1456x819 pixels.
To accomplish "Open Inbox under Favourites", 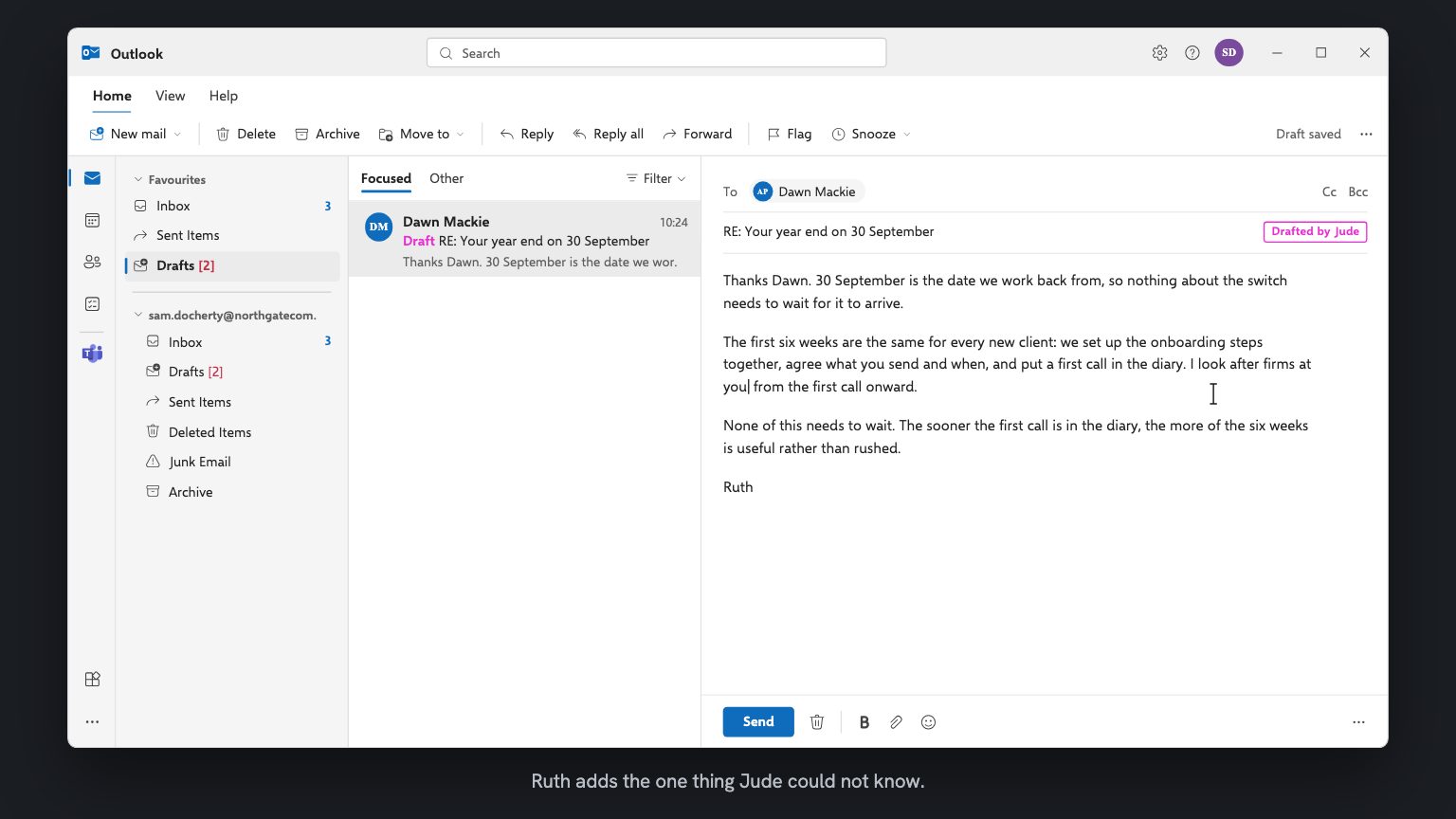I will pyautogui.click(x=232, y=206).
